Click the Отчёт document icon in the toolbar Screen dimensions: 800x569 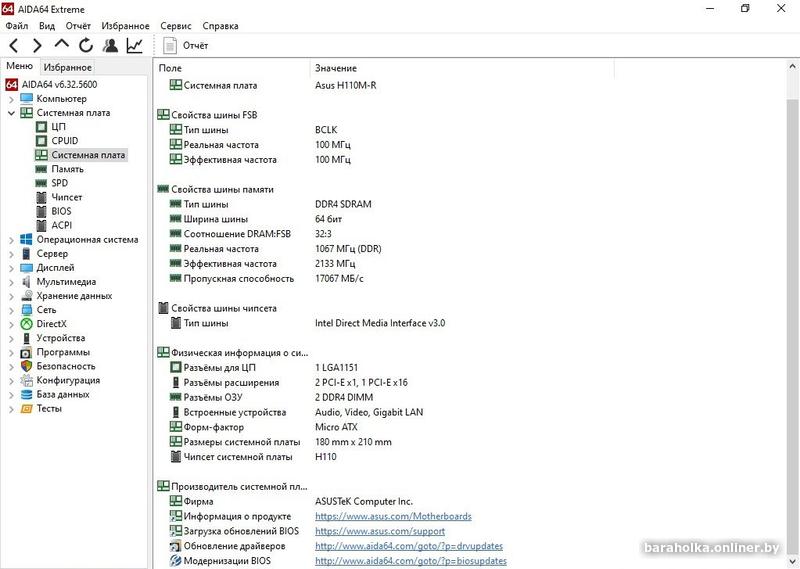169,45
